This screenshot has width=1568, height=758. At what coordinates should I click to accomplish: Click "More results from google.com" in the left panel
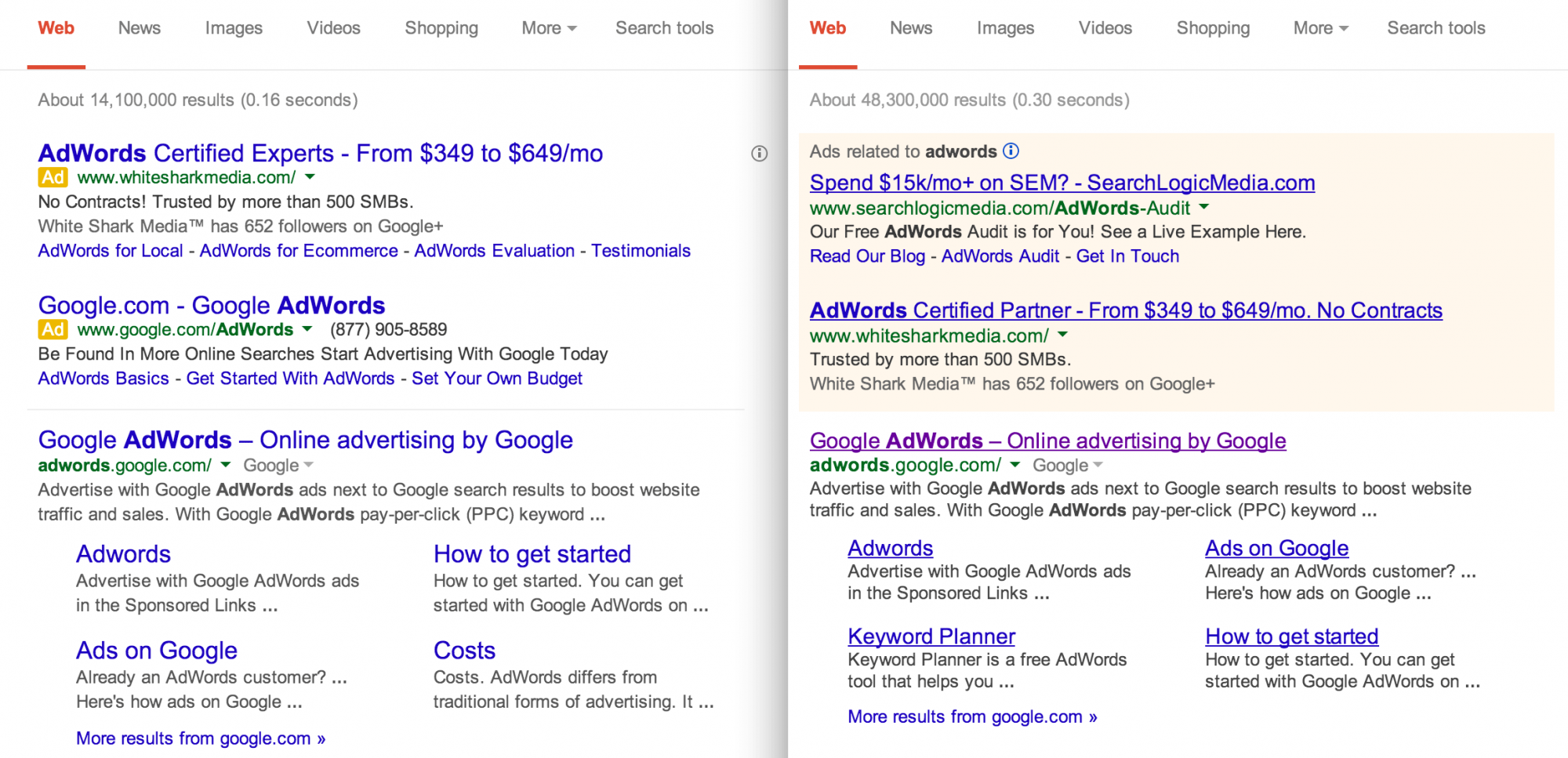click(x=201, y=738)
